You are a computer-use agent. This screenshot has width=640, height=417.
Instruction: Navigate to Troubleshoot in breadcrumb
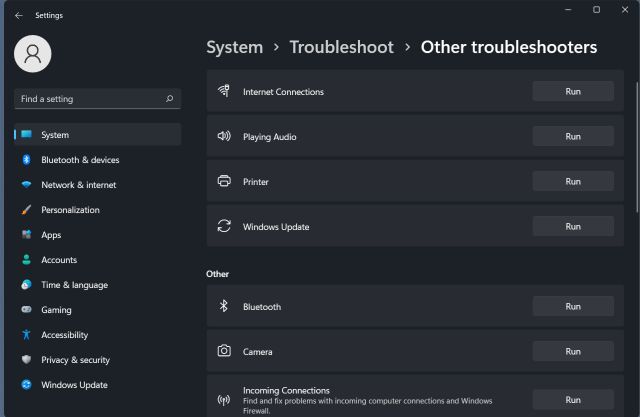coord(341,47)
